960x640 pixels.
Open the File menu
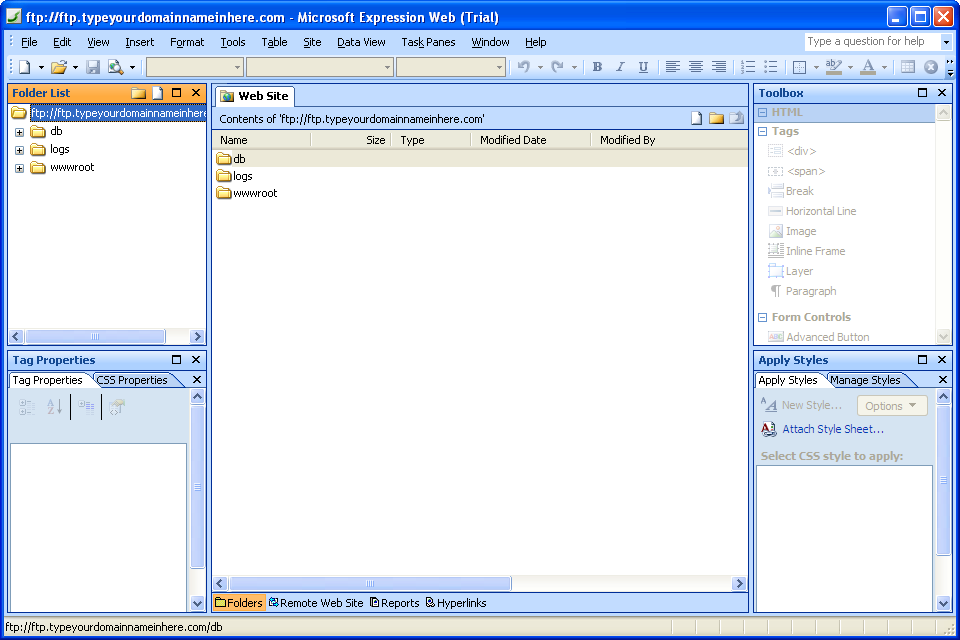(29, 42)
